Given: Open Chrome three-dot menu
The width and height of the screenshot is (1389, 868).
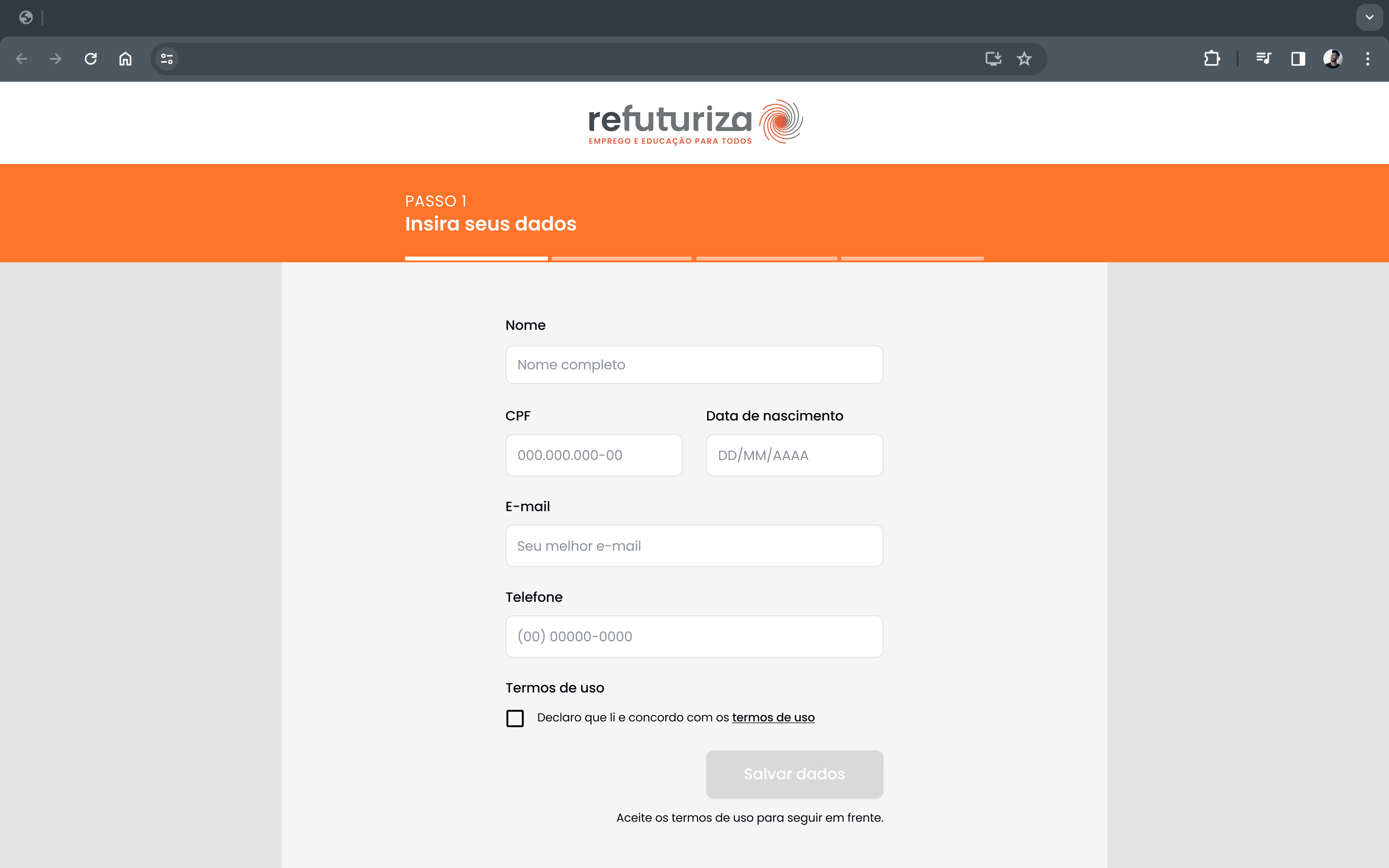Looking at the screenshot, I should pyautogui.click(x=1368, y=59).
